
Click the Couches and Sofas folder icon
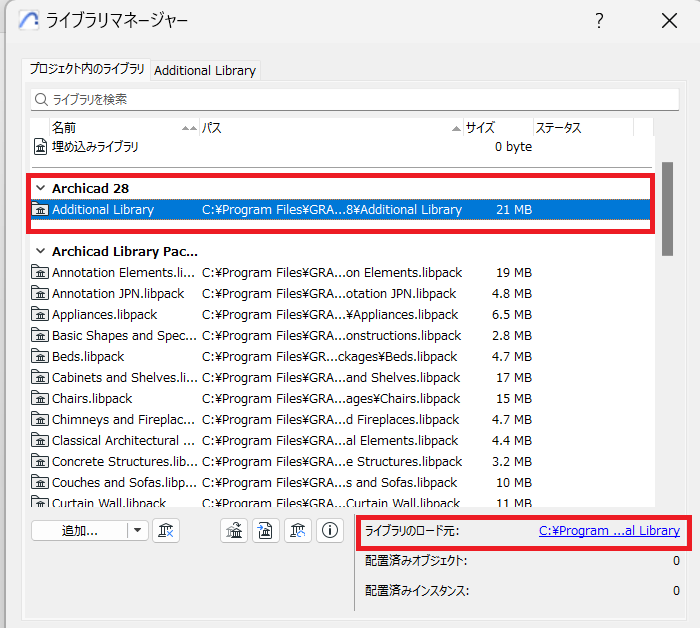(40, 482)
